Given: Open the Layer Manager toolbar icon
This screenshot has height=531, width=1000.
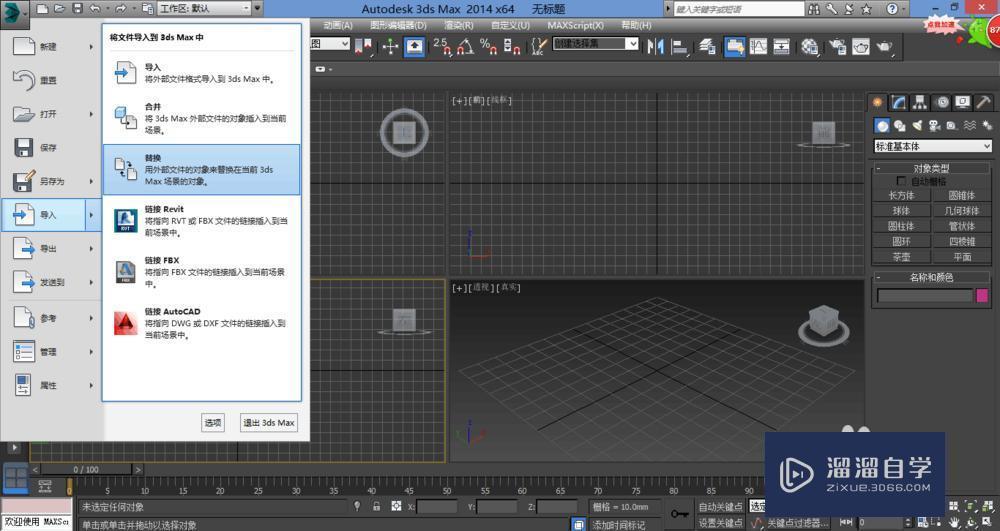Looking at the screenshot, I should (x=707, y=47).
